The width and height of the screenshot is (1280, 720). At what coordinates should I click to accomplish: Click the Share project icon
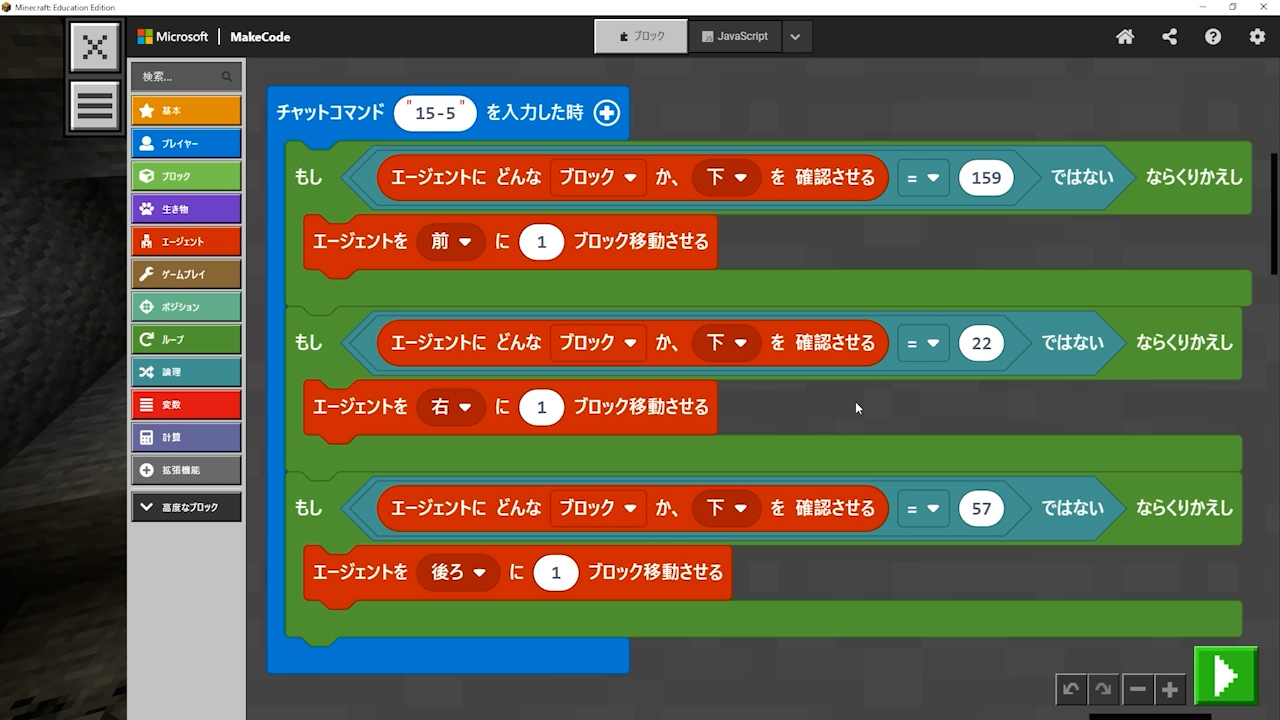point(1169,37)
